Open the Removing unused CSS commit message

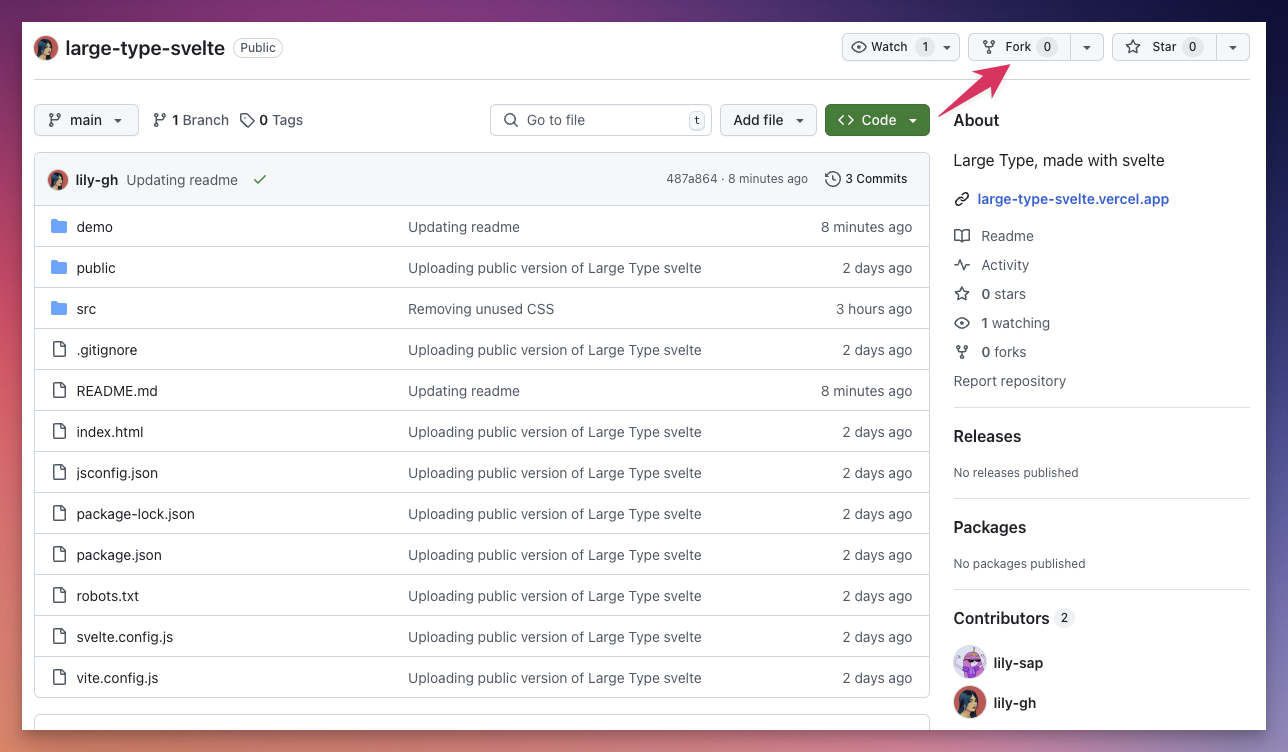click(x=481, y=309)
